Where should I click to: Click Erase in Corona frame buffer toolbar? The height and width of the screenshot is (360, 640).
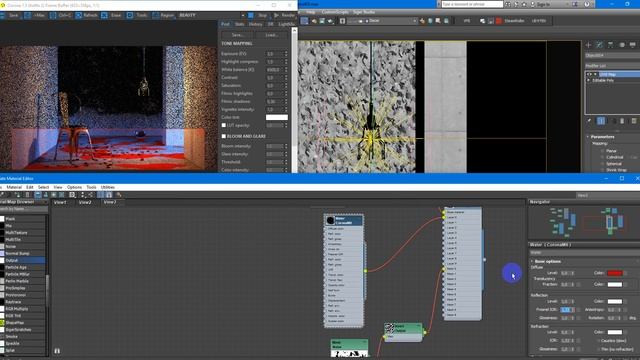click(x=111, y=15)
